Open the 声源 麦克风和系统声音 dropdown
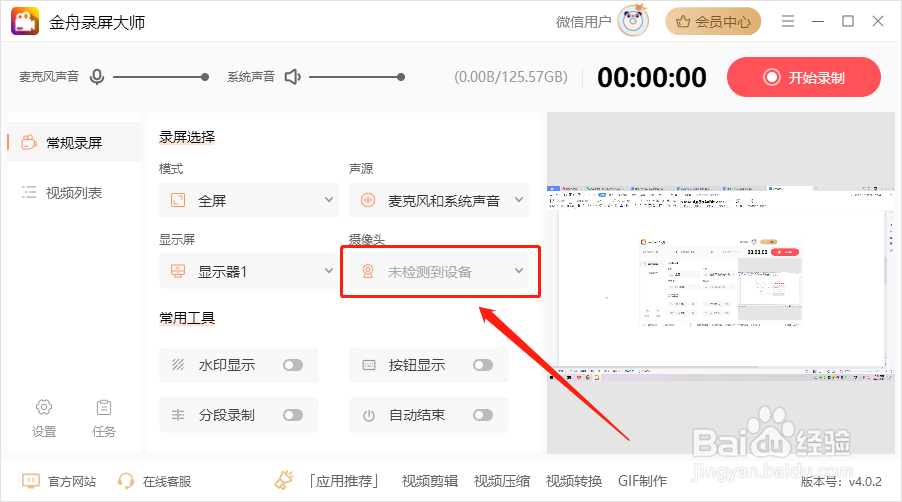 coord(438,200)
